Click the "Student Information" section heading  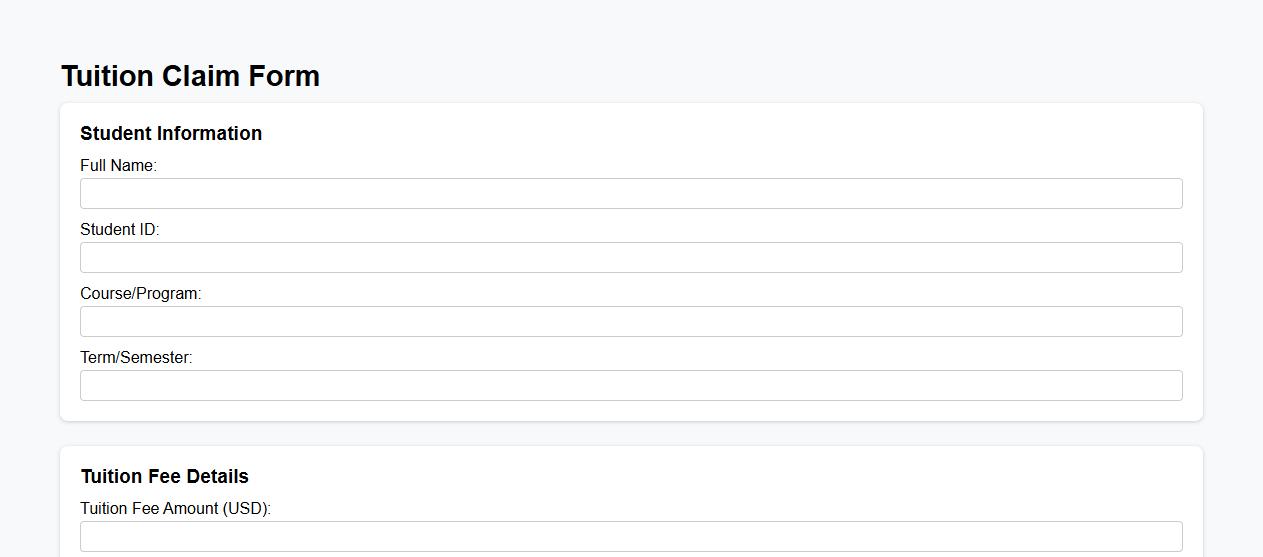coord(171,134)
